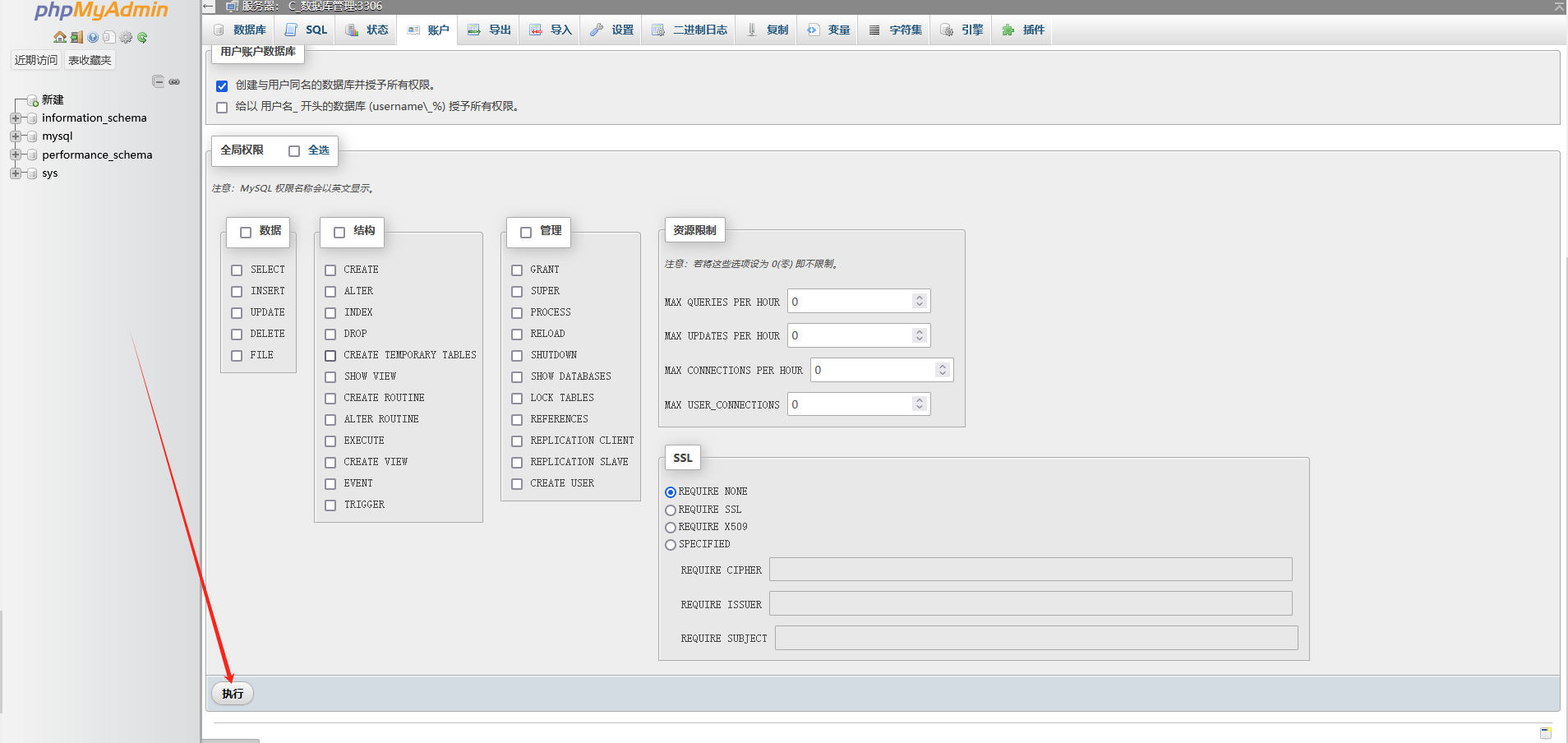Click the MAX QUERIES PER HOUR spinner arrows
This screenshot has width=1568, height=743.
920,302
